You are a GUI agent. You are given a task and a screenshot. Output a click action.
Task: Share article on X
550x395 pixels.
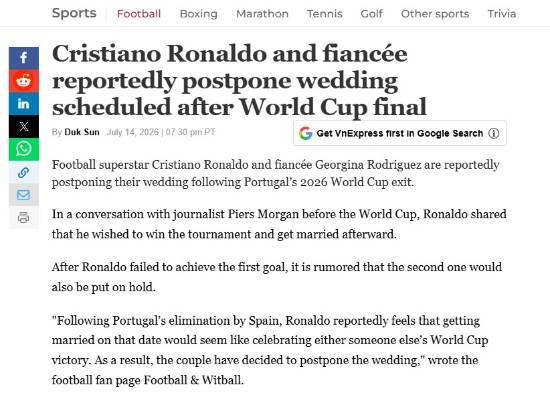pos(24,126)
